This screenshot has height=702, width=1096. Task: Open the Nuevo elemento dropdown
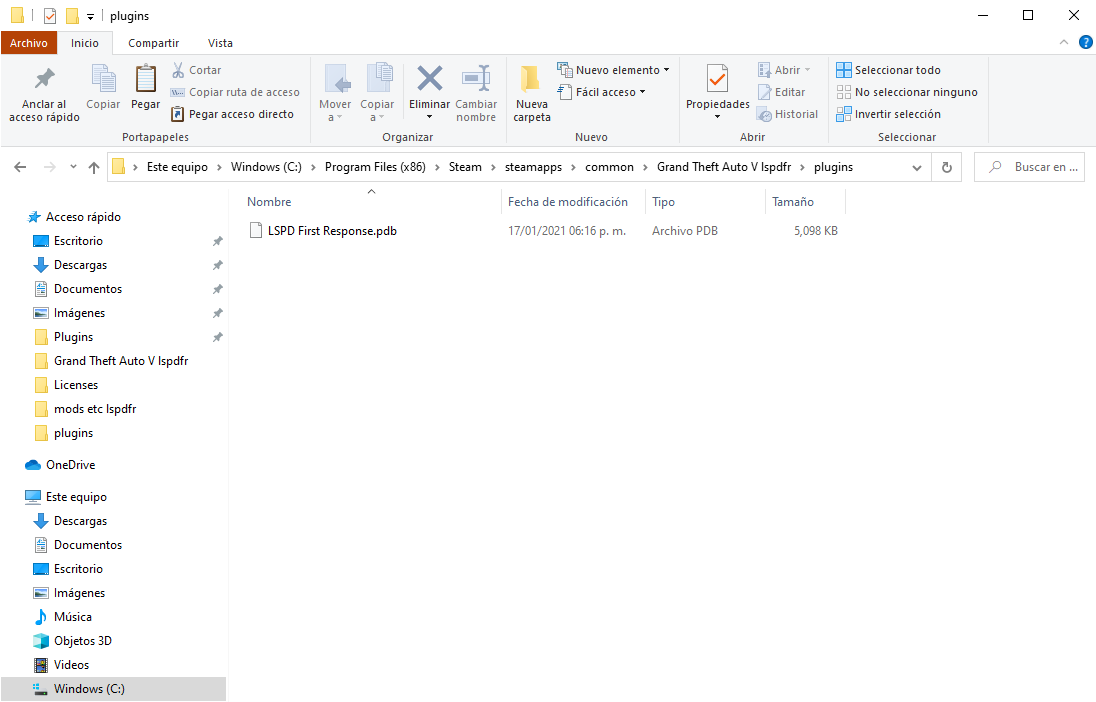click(x=613, y=70)
